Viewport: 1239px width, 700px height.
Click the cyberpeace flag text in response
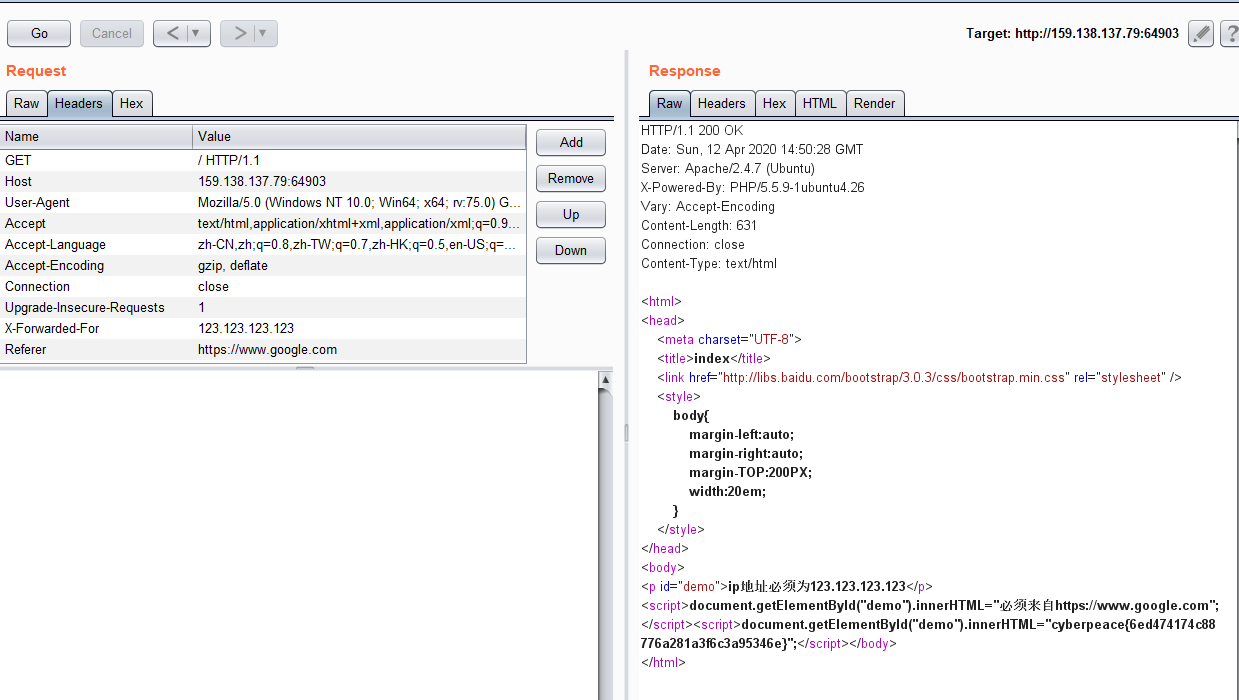pyautogui.click(x=928, y=634)
